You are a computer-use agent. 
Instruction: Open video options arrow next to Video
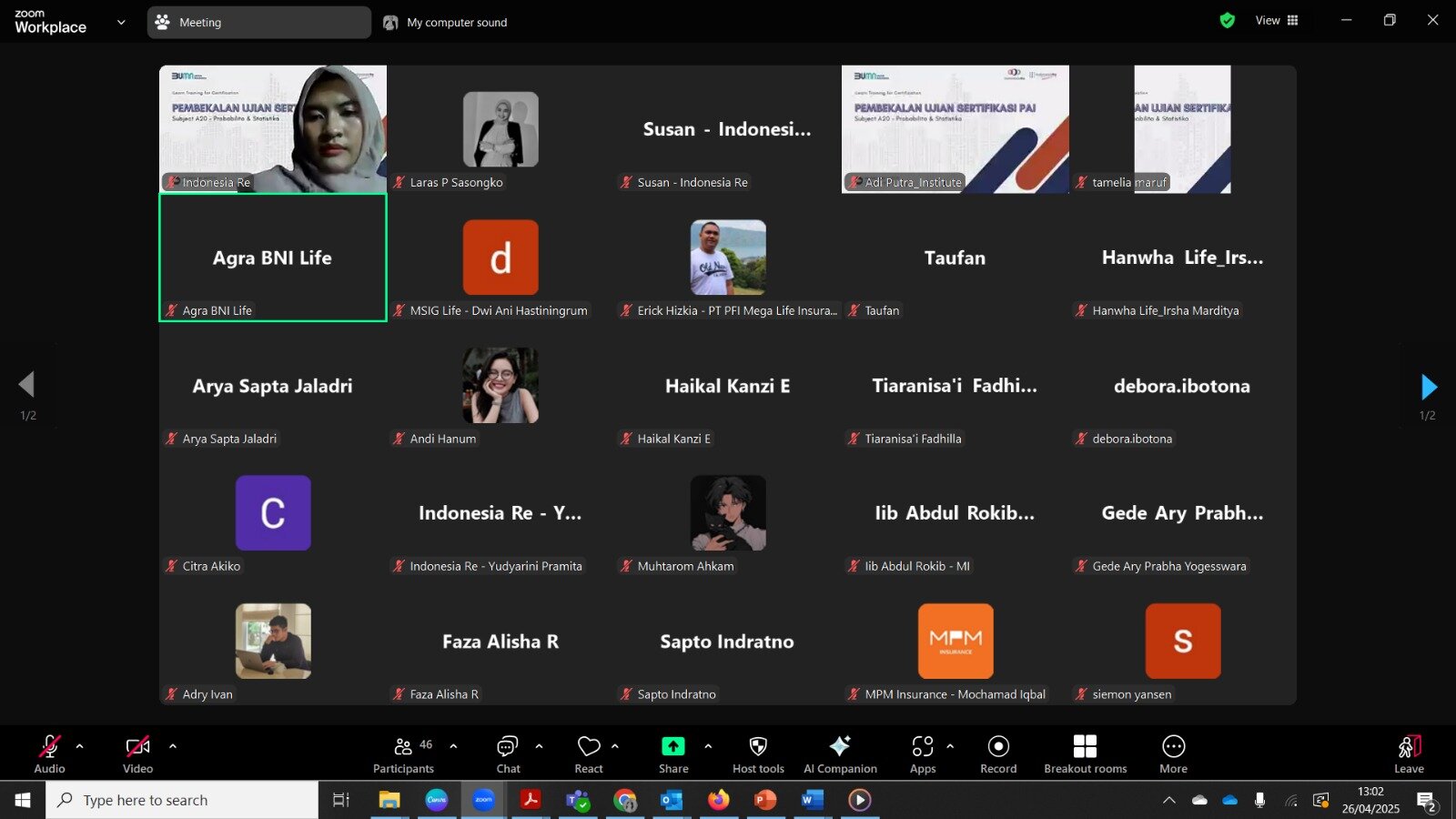[x=172, y=746]
